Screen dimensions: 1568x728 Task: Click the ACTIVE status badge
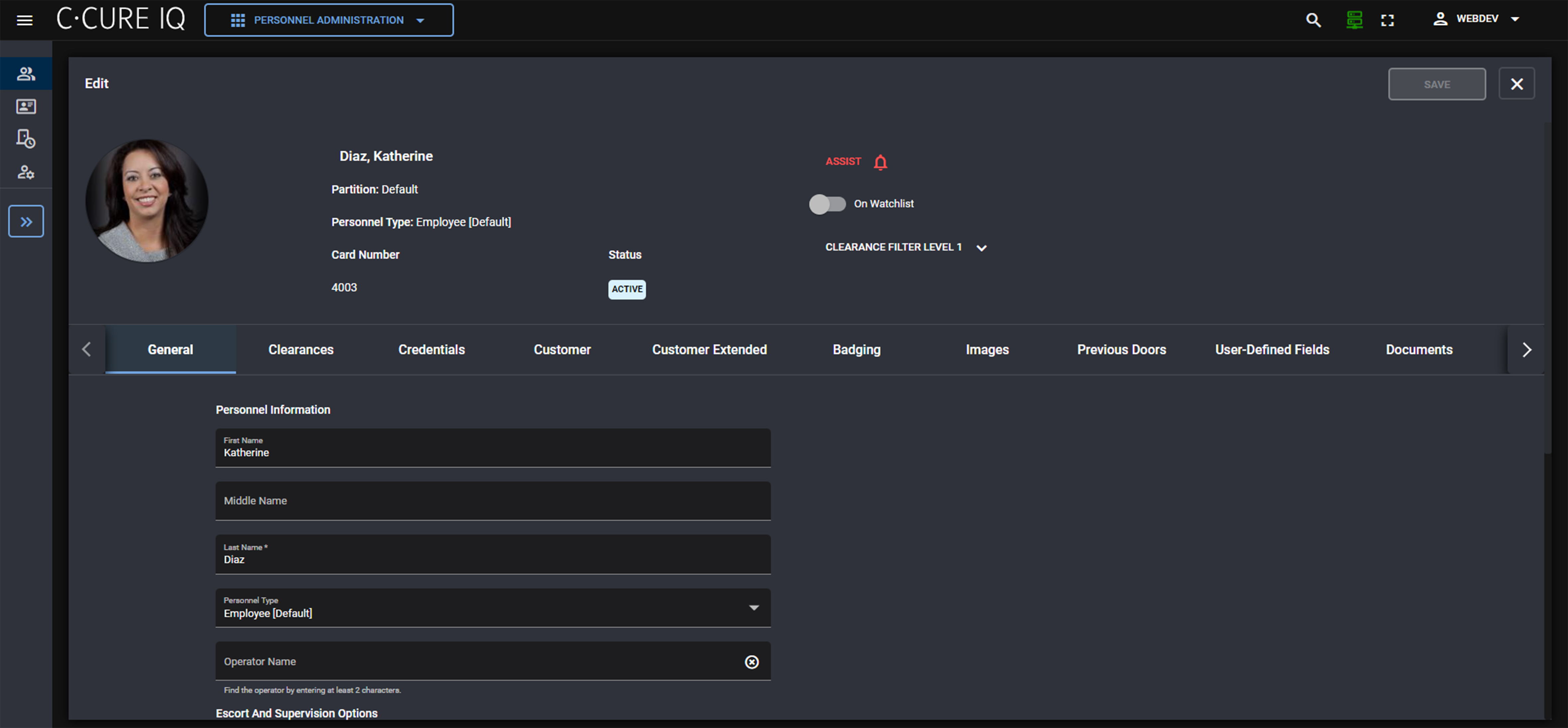(627, 289)
